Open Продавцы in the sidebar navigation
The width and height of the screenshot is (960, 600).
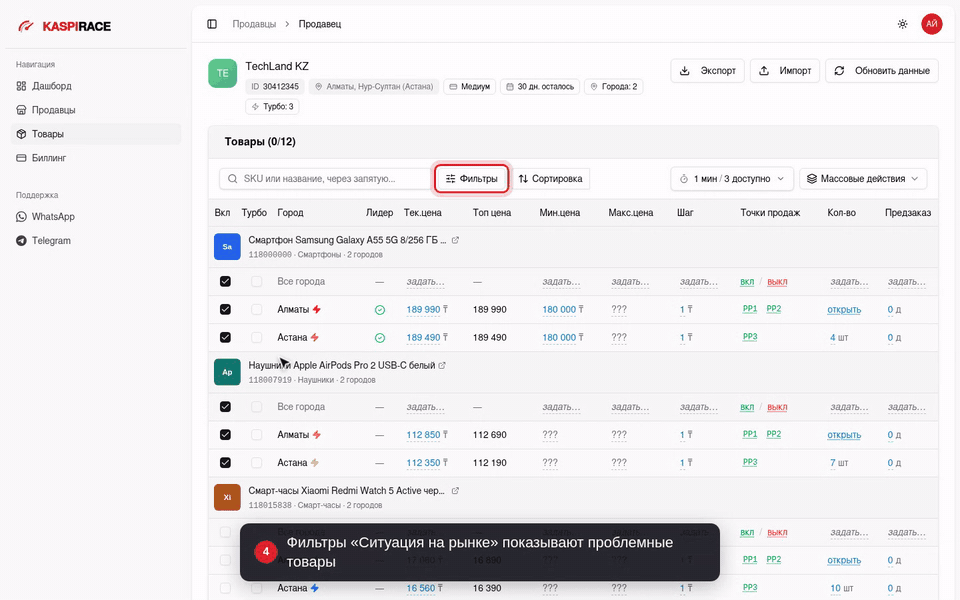tap(96, 110)
